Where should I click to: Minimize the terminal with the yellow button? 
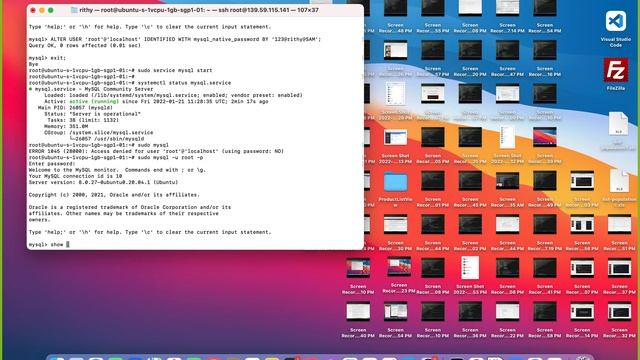[42, 10]
